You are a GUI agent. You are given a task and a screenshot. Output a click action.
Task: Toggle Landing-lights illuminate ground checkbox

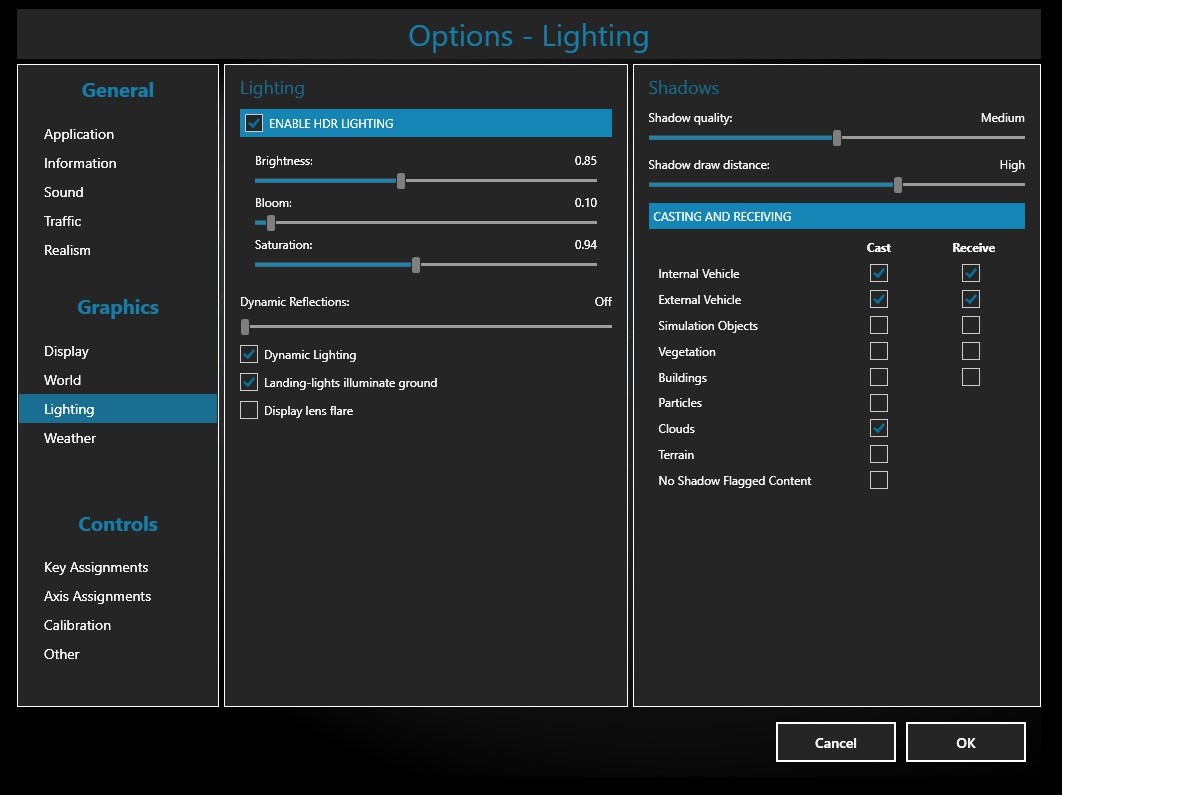coord(249,383)
